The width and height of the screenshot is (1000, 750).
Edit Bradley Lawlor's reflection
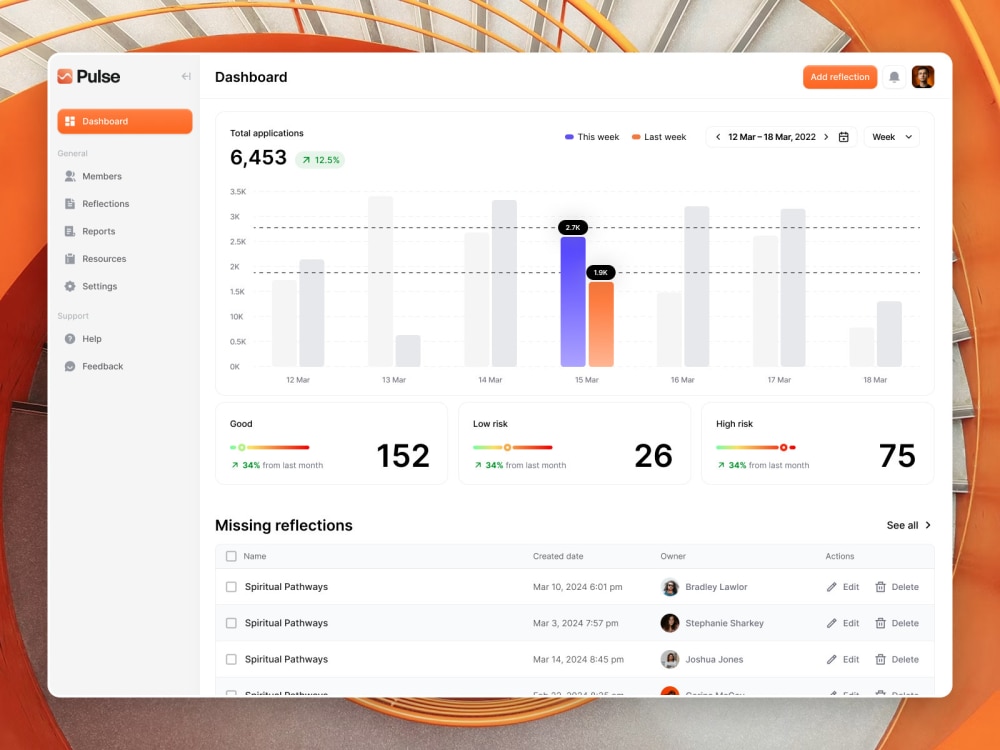843,587
